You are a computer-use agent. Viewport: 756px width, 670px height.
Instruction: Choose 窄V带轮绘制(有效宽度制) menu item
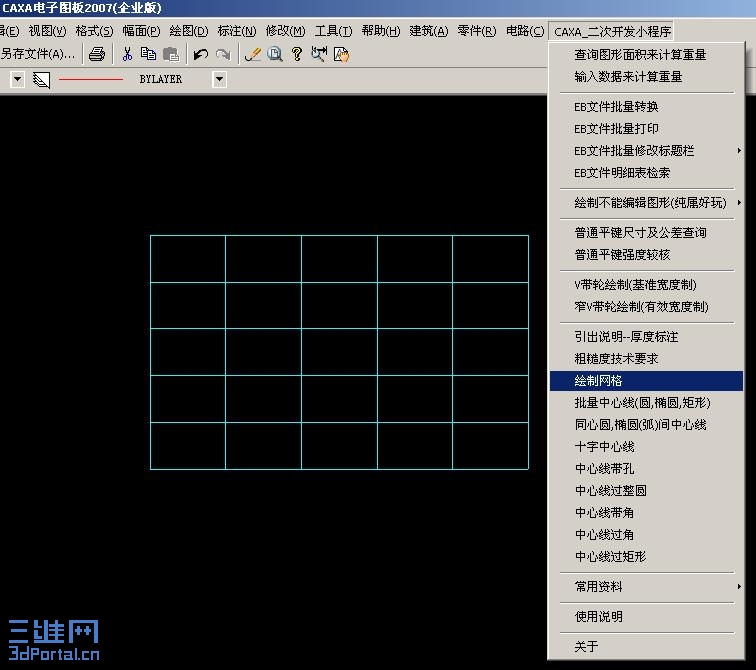646,307
